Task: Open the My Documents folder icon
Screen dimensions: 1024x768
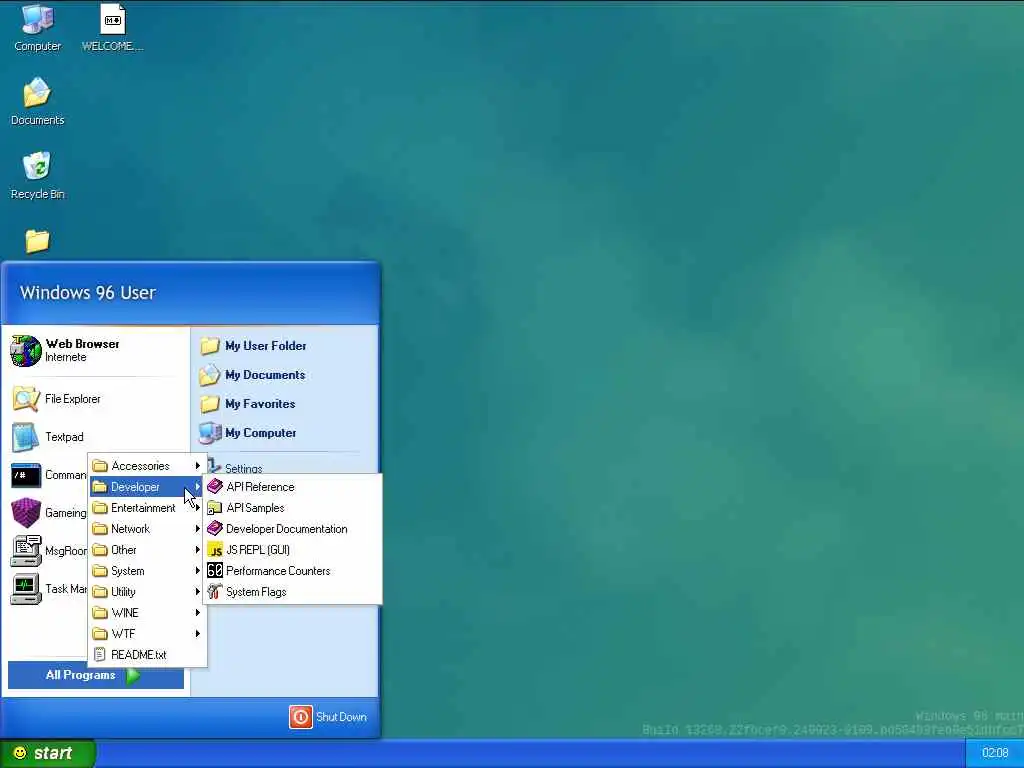Action: [x=210, y=375]
